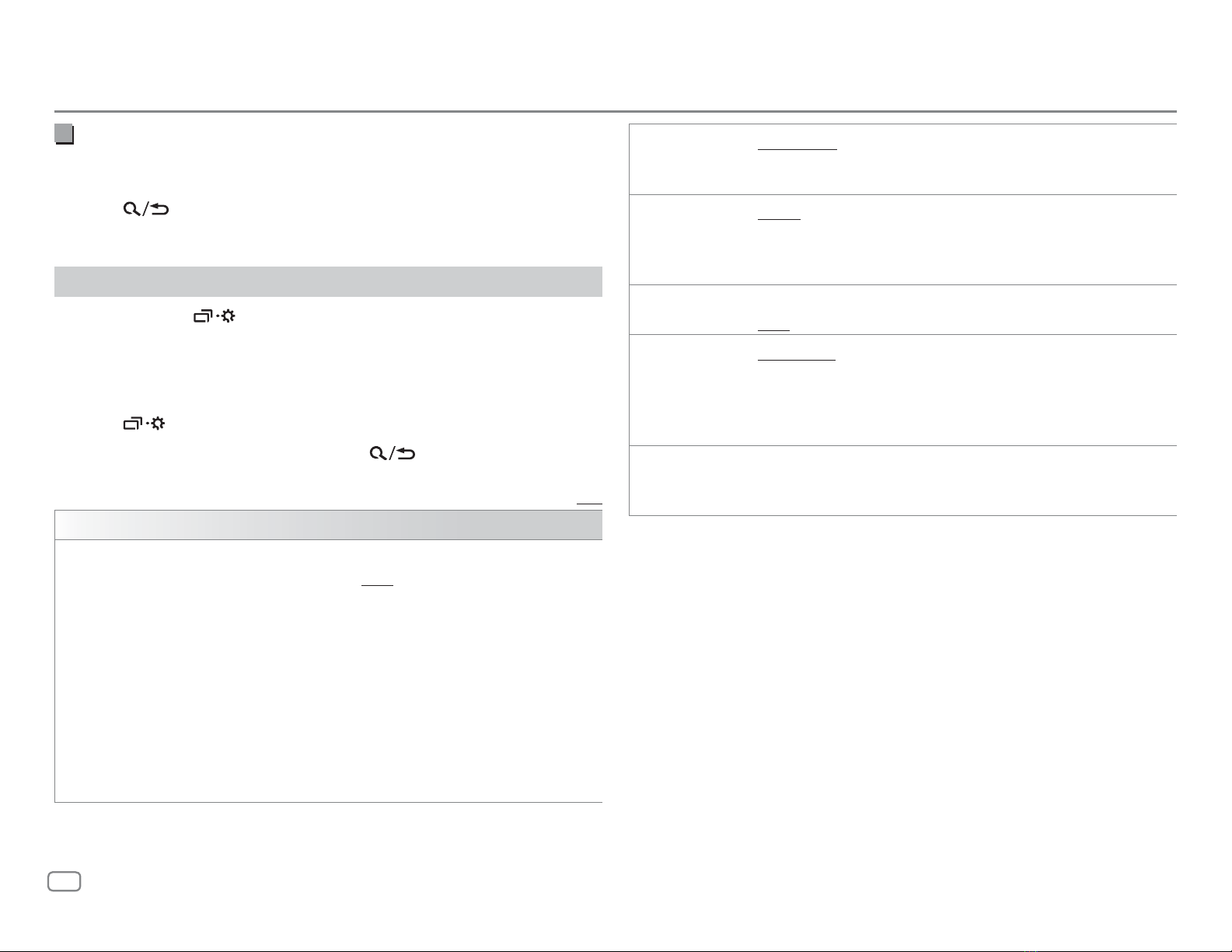Viewport: 1232px width, 952px height.
Task: Click the search/return icon below the gray square
Action: [146, 209]
